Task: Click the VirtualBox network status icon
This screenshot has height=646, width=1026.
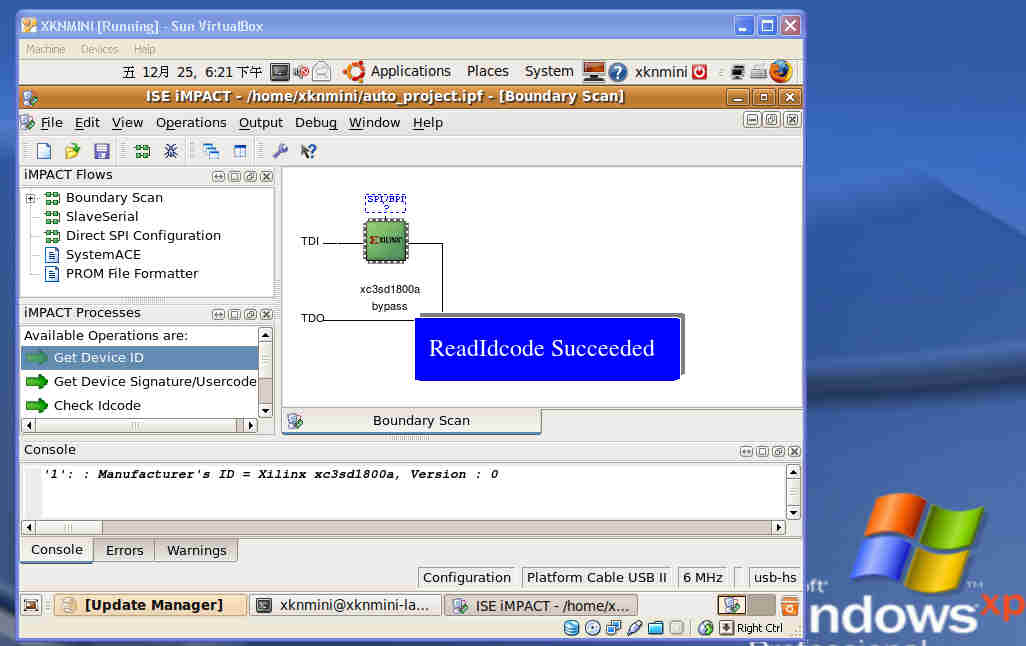Action: pos(613,628)
